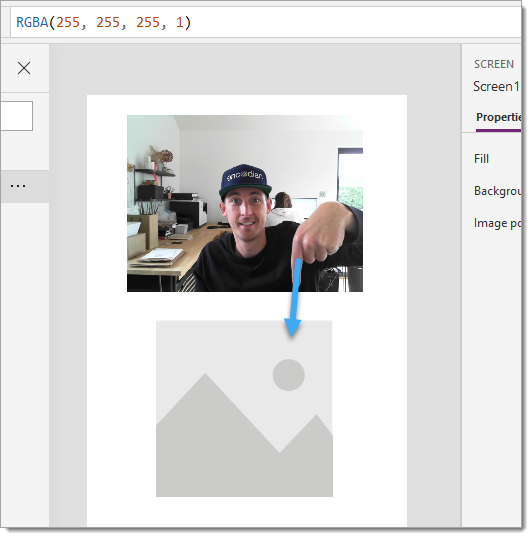Click the search box in left pane

point(16,116)
